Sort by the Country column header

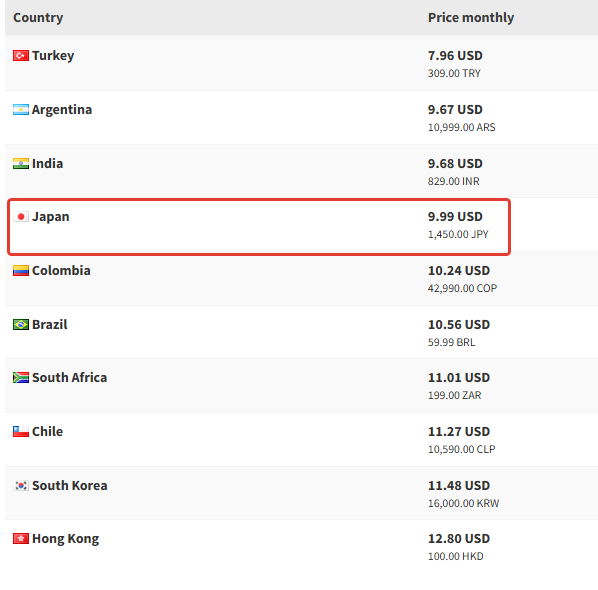[38, 18]
